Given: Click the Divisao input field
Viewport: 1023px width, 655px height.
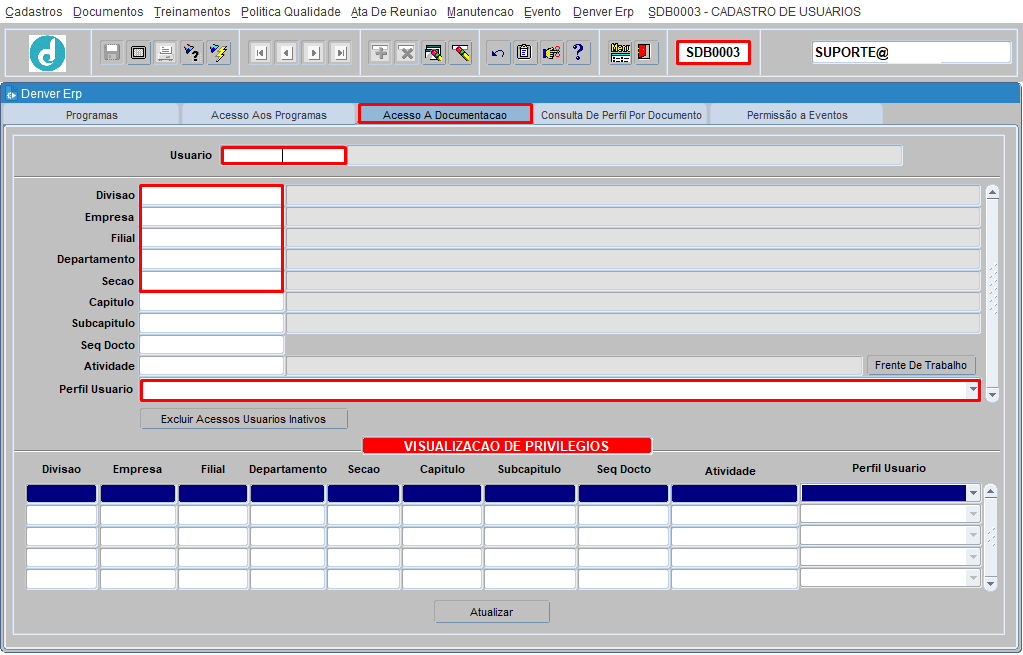Looking at the screenshot, I should pos(211,195).
